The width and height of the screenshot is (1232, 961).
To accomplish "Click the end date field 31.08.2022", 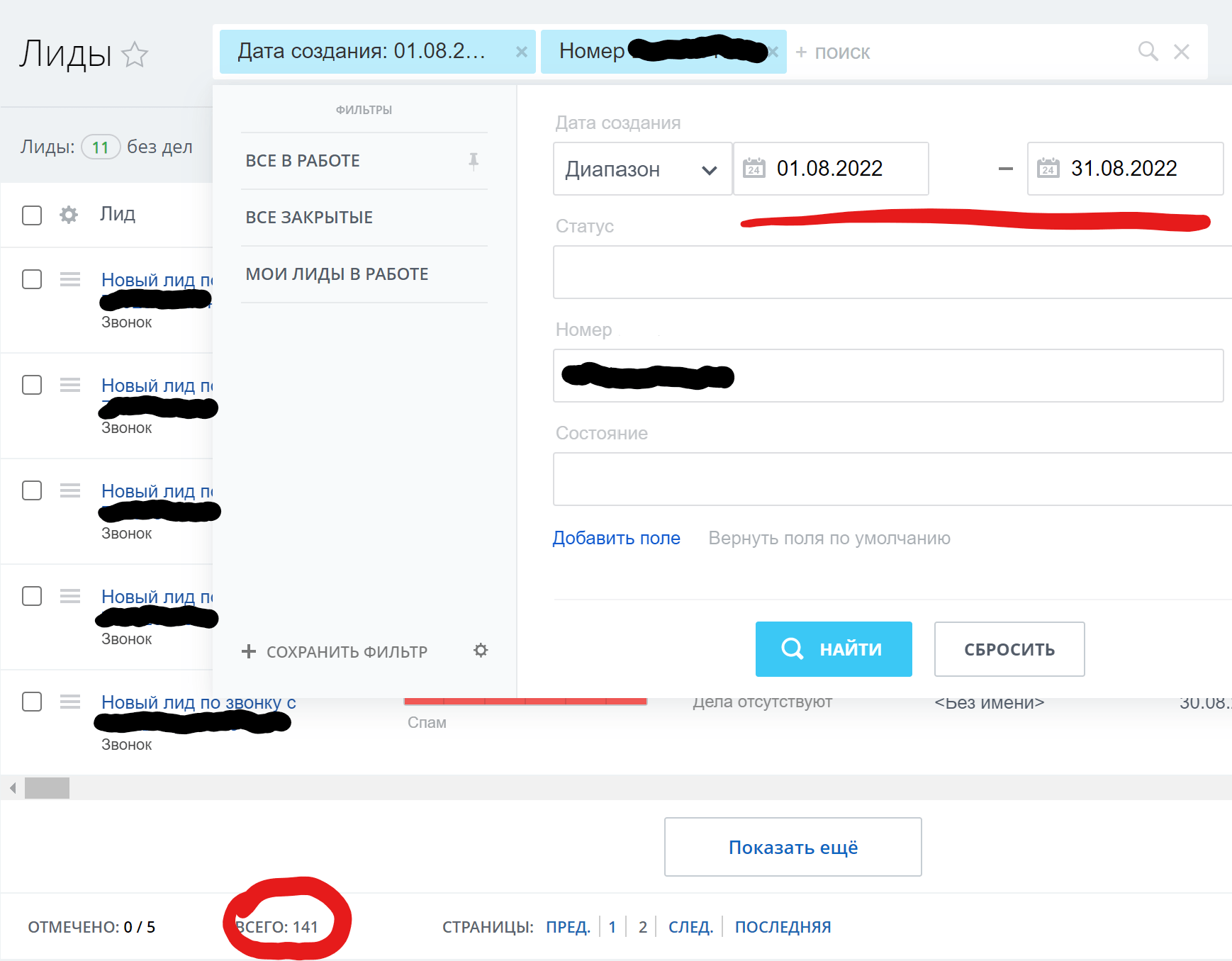I will pyautogui.click(x=1125, y=169).
